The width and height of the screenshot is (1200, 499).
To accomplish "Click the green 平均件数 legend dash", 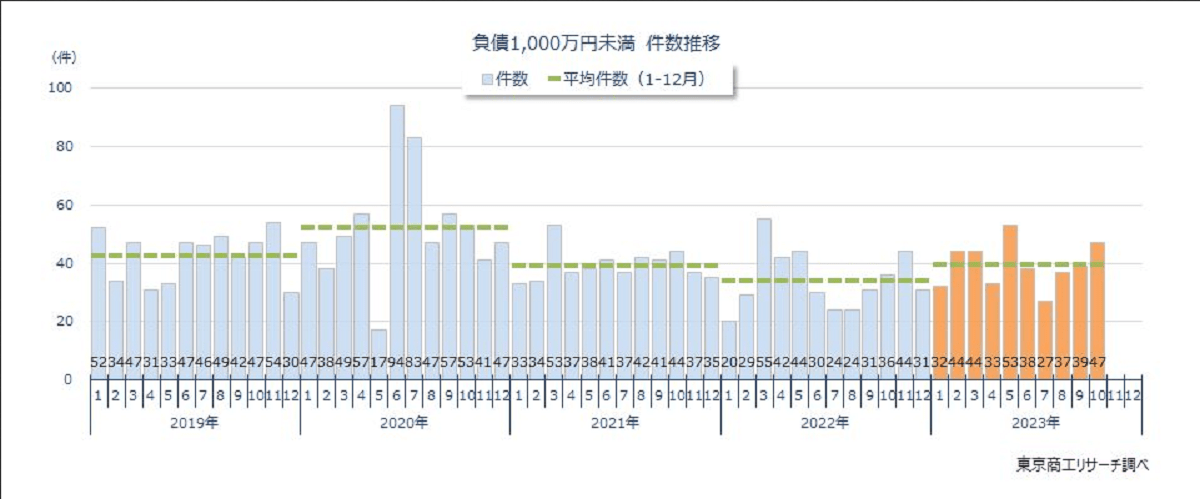I will coord(562,80).
